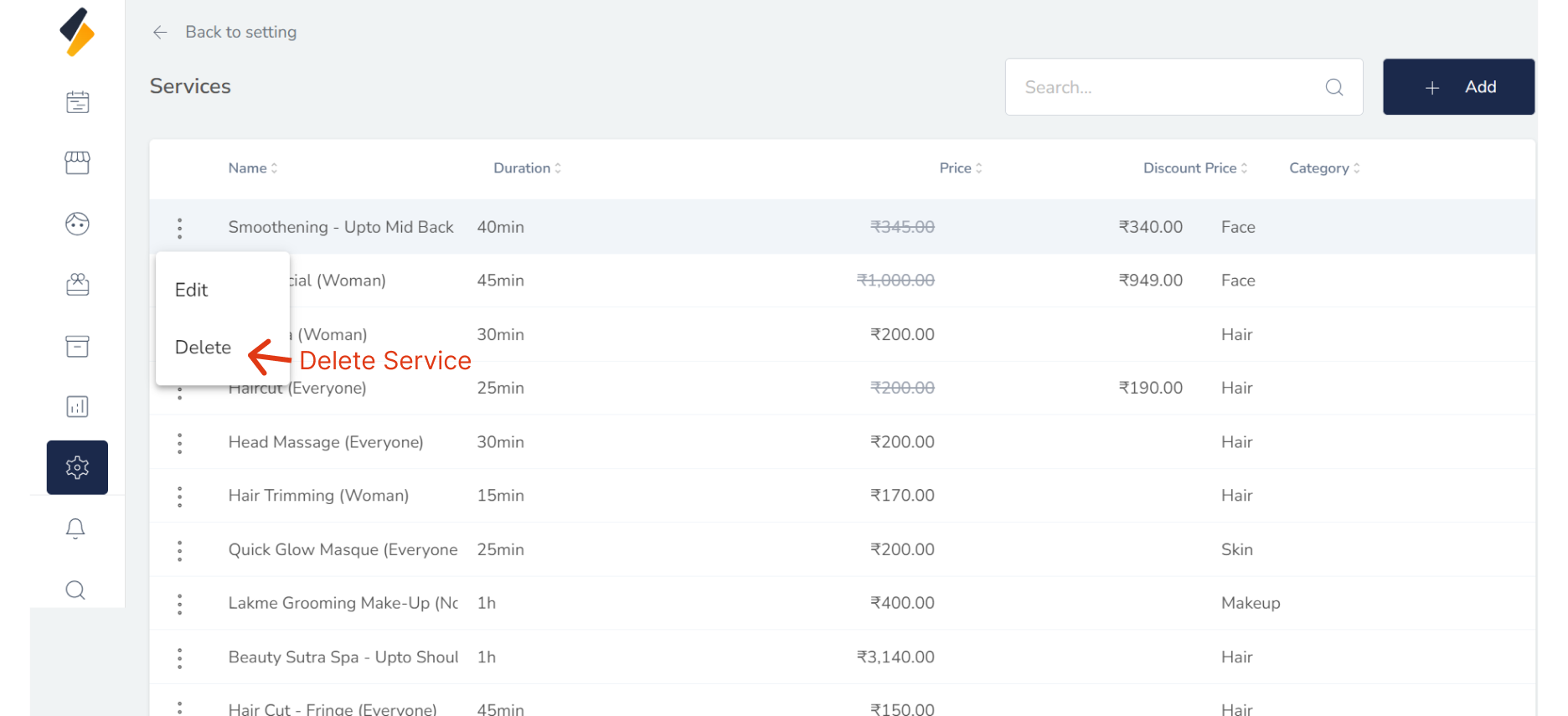Screen dimensions: 1568x716
Task: Open three-dot menu for Hair Trimming
Action: tap(180, 497)
